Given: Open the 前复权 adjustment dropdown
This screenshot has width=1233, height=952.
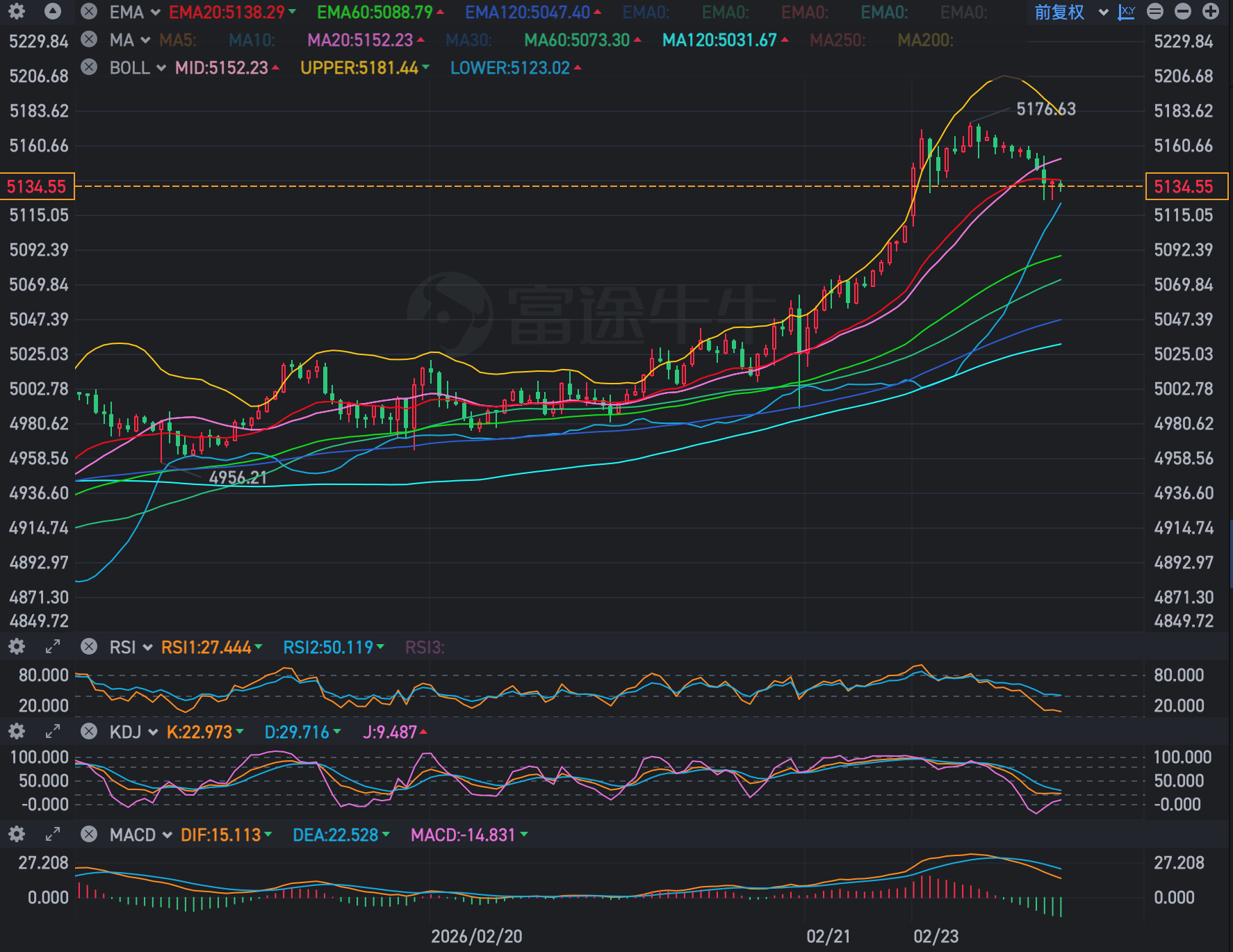Looking at the screenshot, I should 1070,12.
